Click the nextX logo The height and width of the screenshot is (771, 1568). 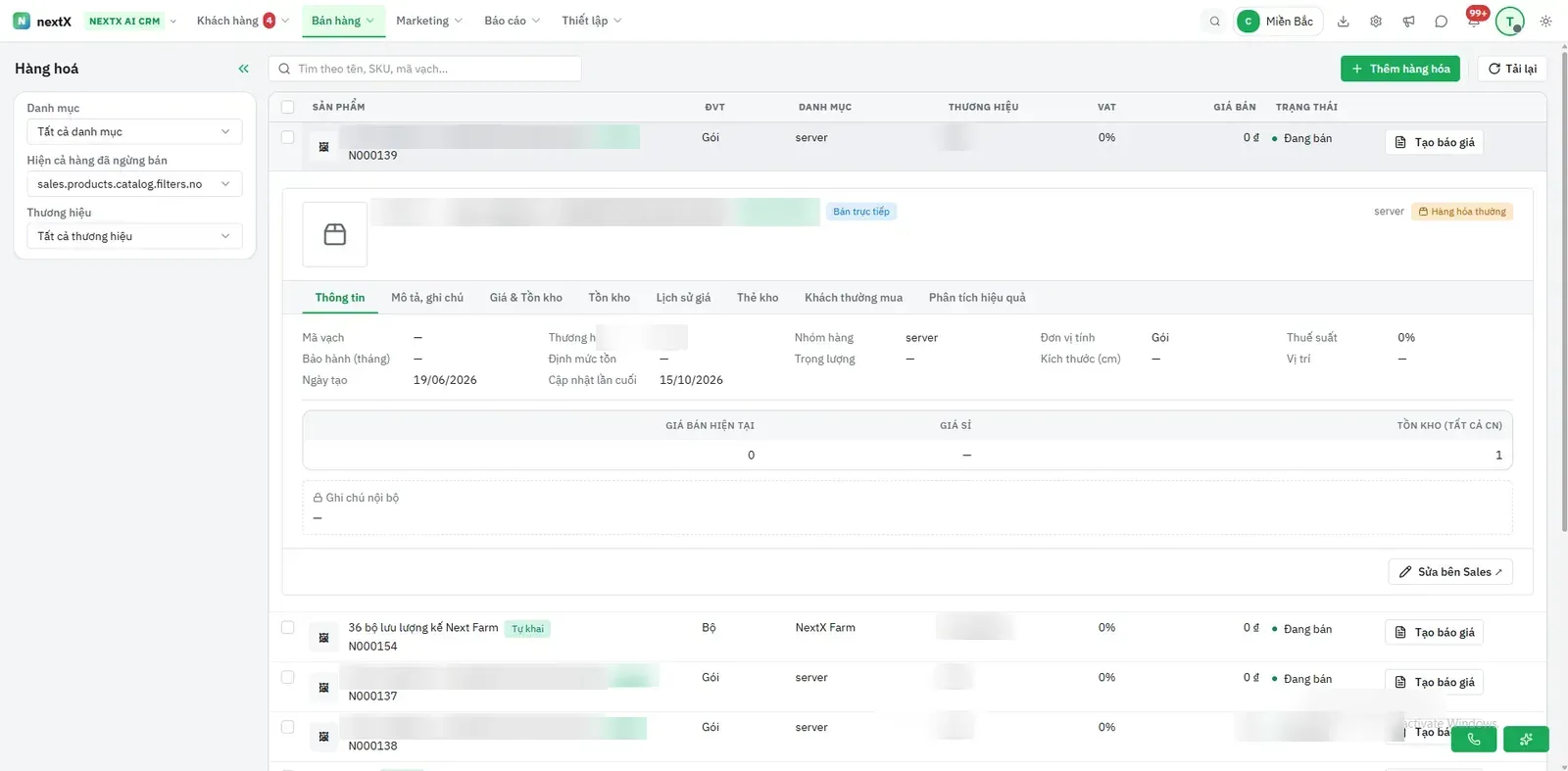click(x=42, y=21)
